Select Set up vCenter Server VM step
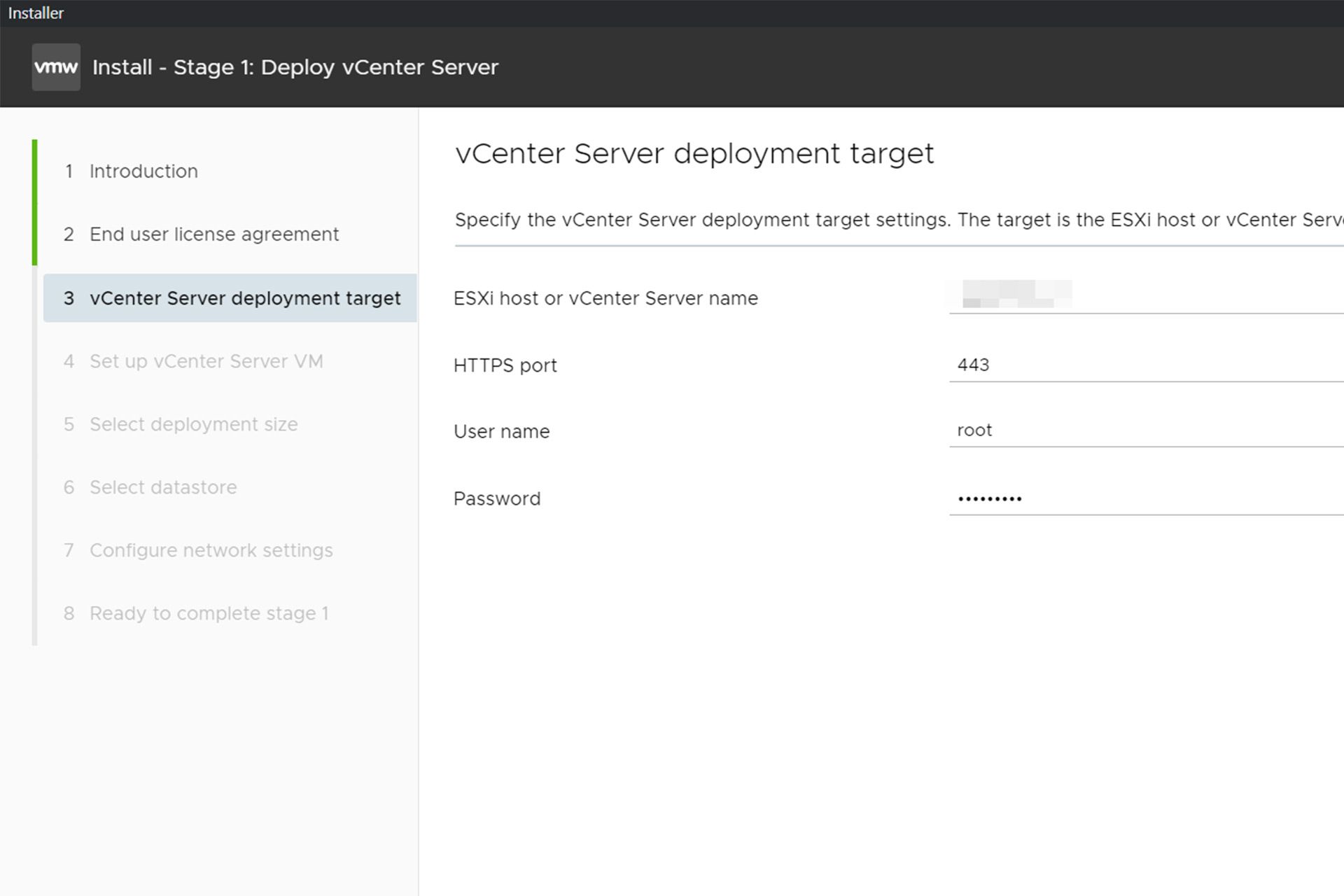The image size is (1344, 896). click(x=193, y=361)
